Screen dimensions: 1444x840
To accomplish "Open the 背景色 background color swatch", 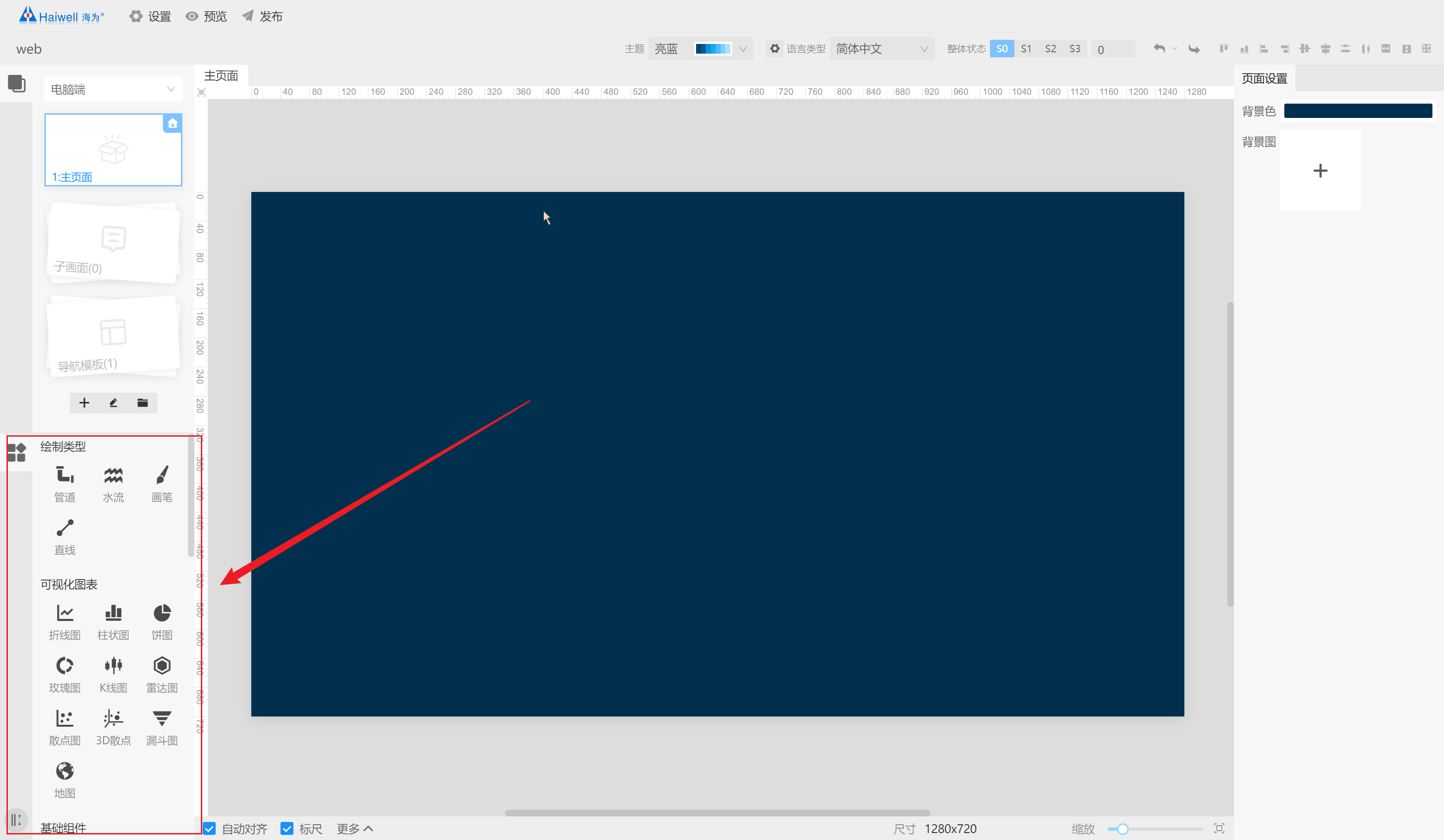I will click(x=1357, y=111).
